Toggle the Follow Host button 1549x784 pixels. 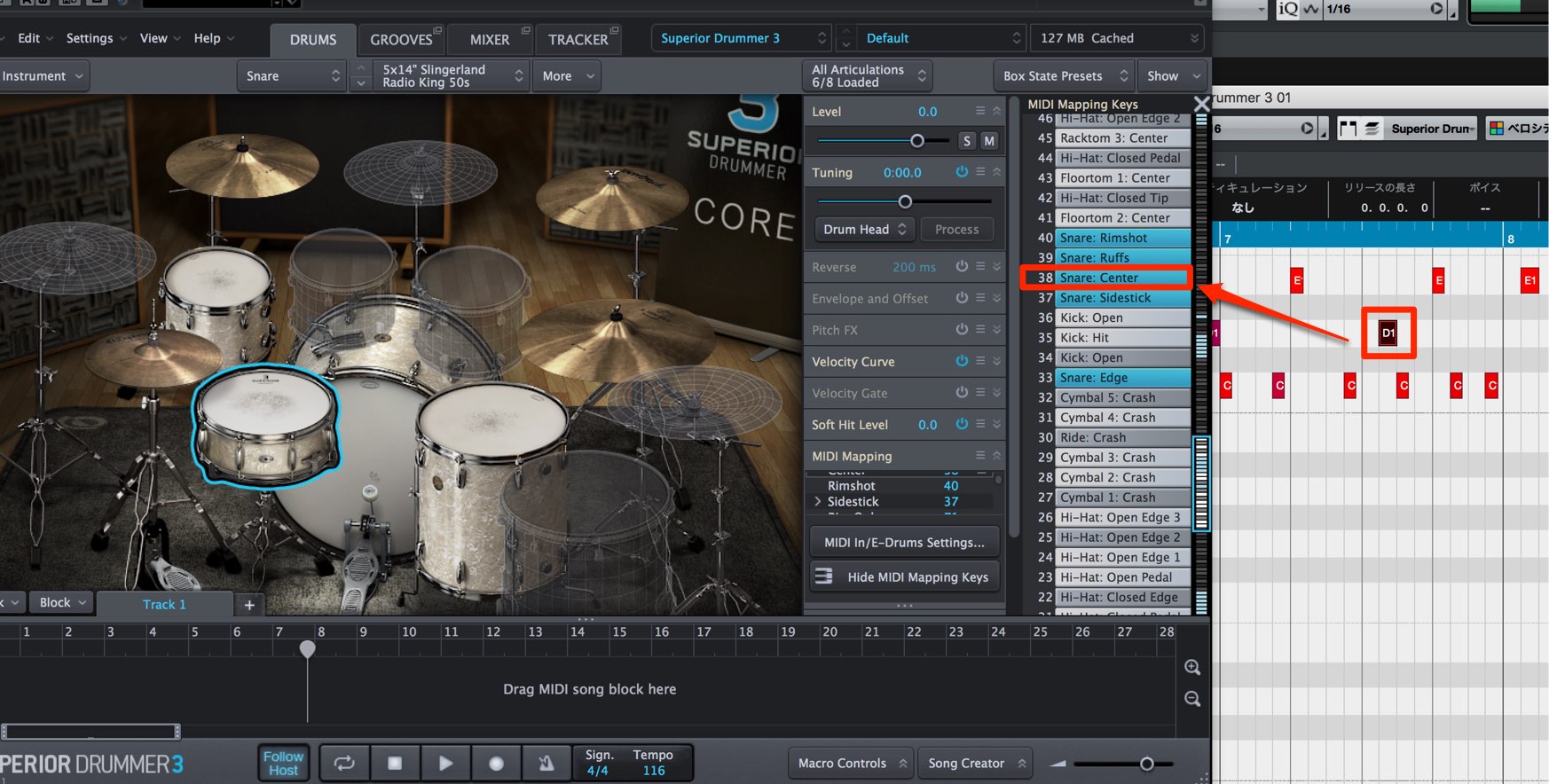coord(283,763)
